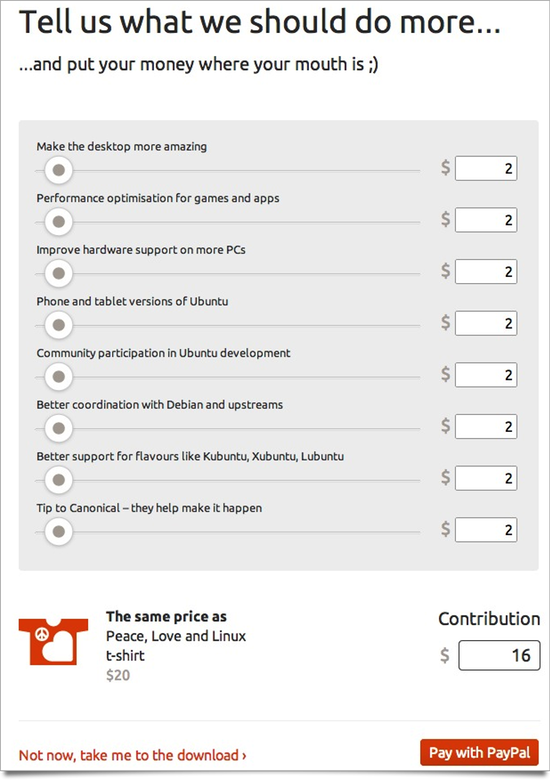550x780 pixels.
Task: Click the amount field for 'Make the desktop more amazing'
Action: (x=486, y=168)
